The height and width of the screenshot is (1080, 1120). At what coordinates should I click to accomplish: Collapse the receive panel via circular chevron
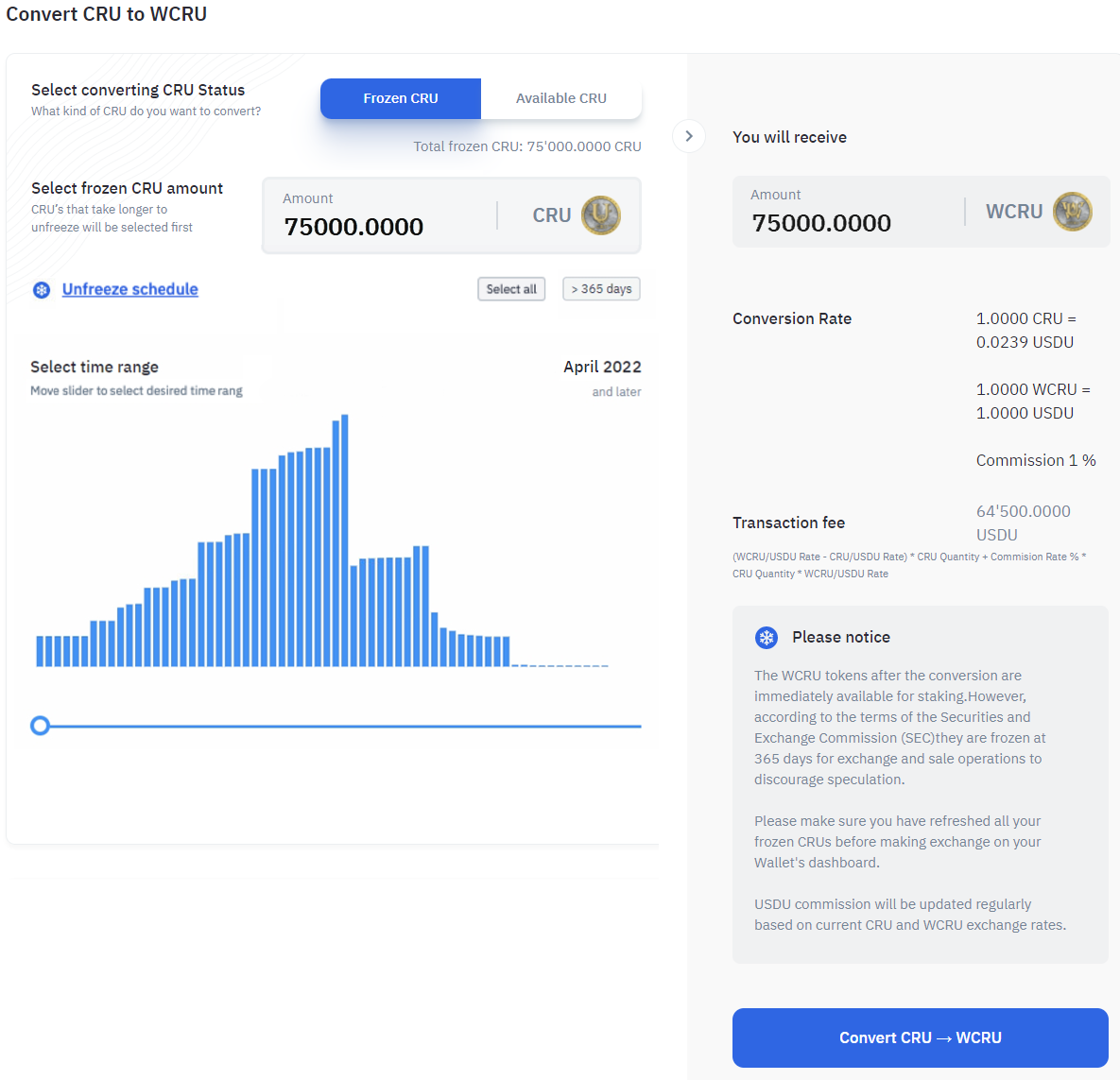(x=689, y=136)
